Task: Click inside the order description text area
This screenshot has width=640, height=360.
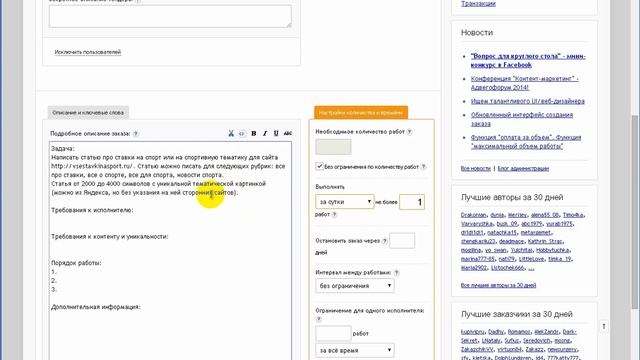Action: 171,251
